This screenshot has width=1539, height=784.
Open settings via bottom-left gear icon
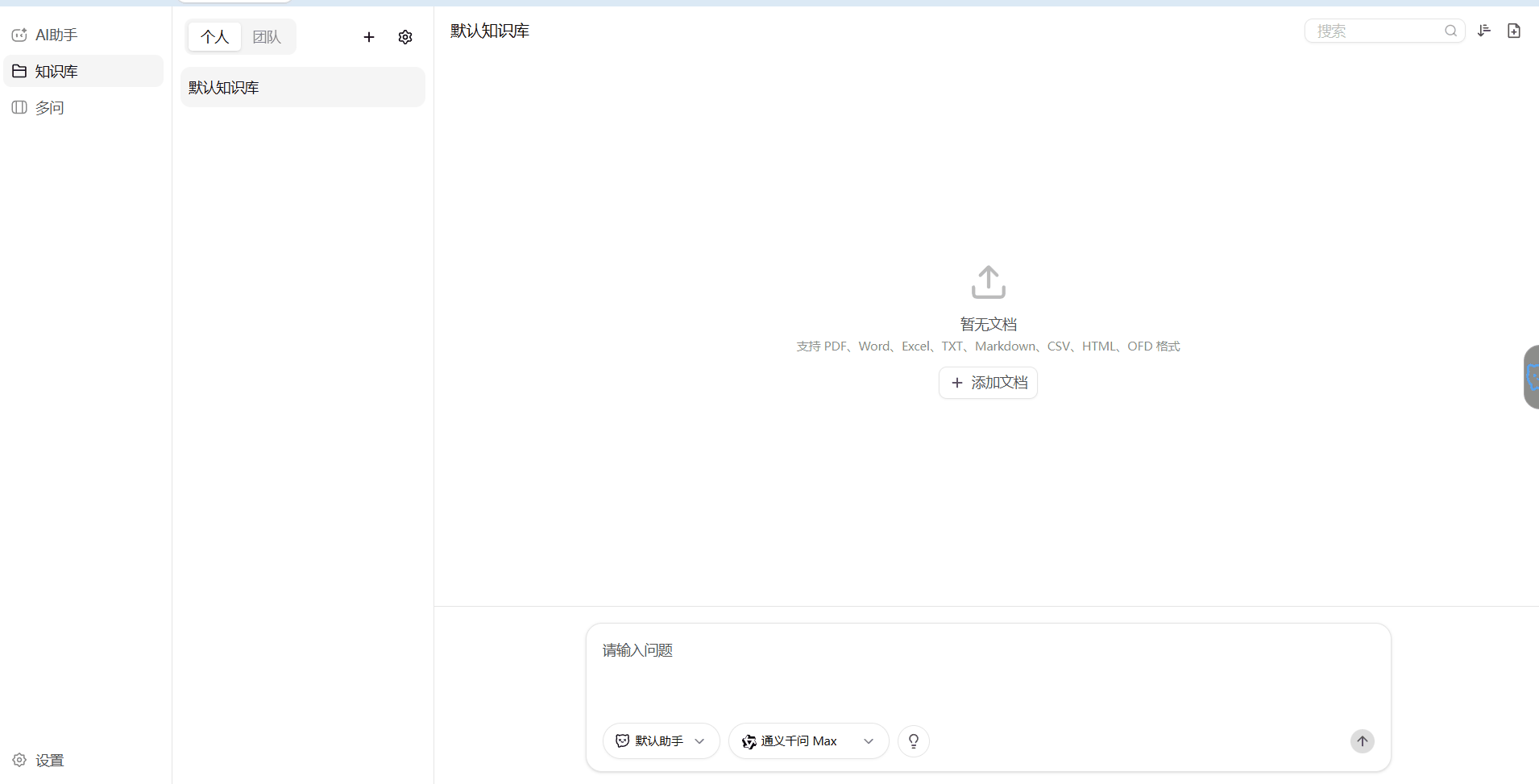click(x=18, y=760)
